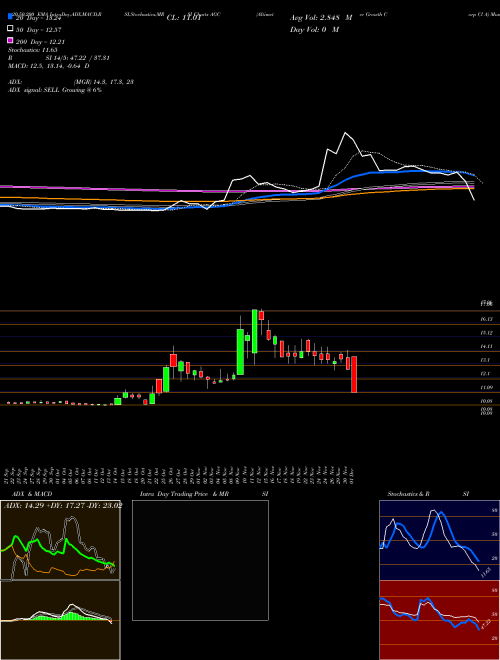Click the 'ADX signal: SELL' text

pos(34,90)
